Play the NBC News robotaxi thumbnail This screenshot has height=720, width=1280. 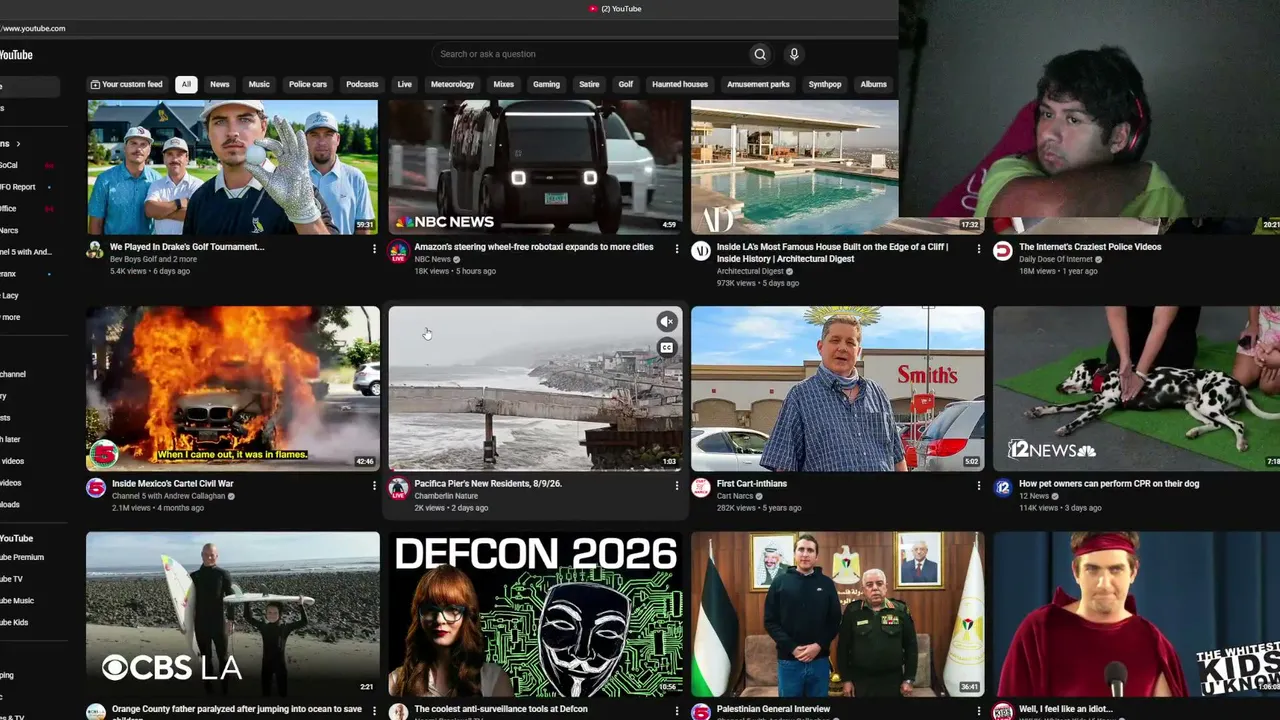(x=535, y=167)
